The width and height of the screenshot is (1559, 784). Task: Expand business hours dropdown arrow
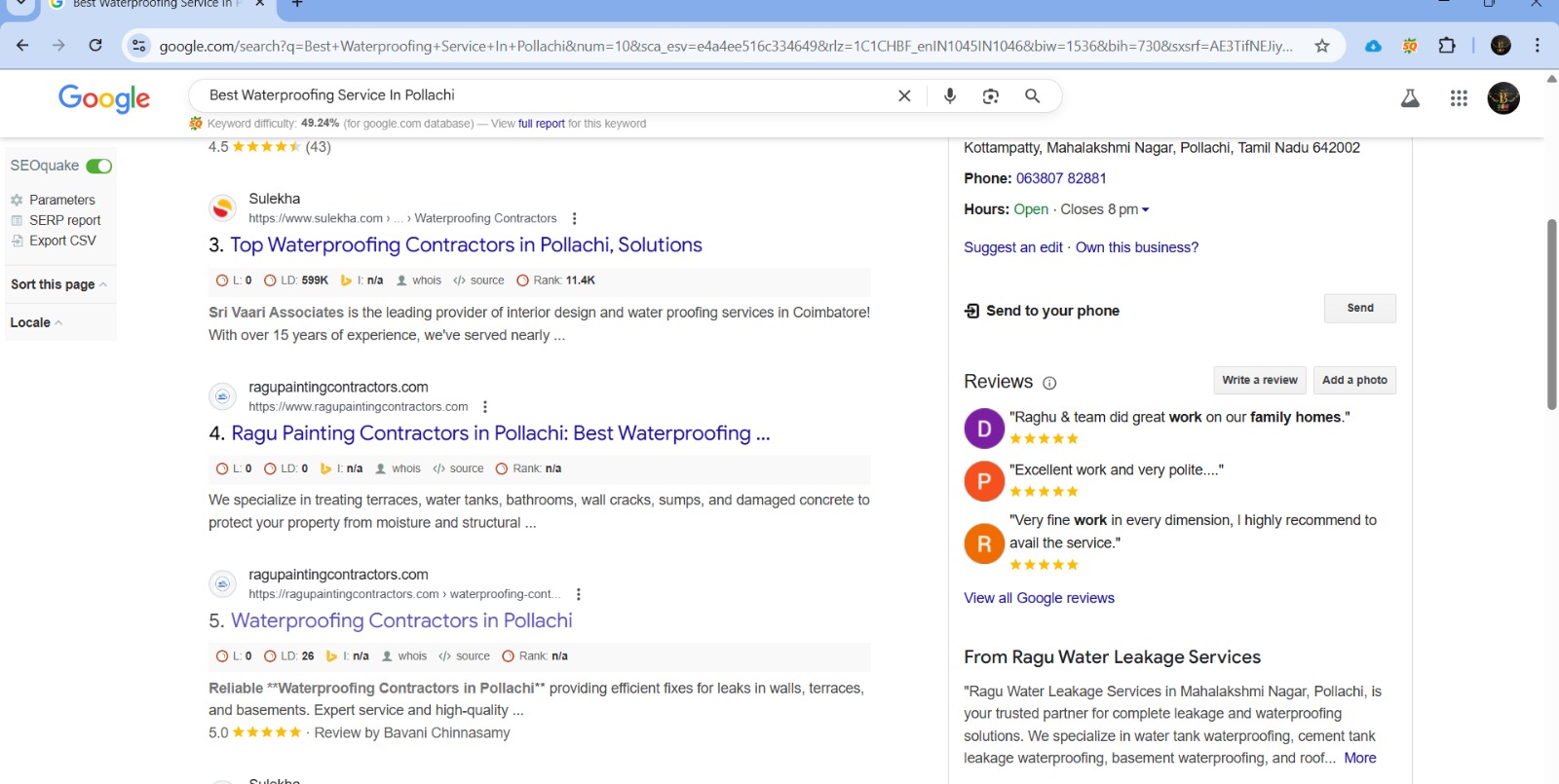(1145, 209)
